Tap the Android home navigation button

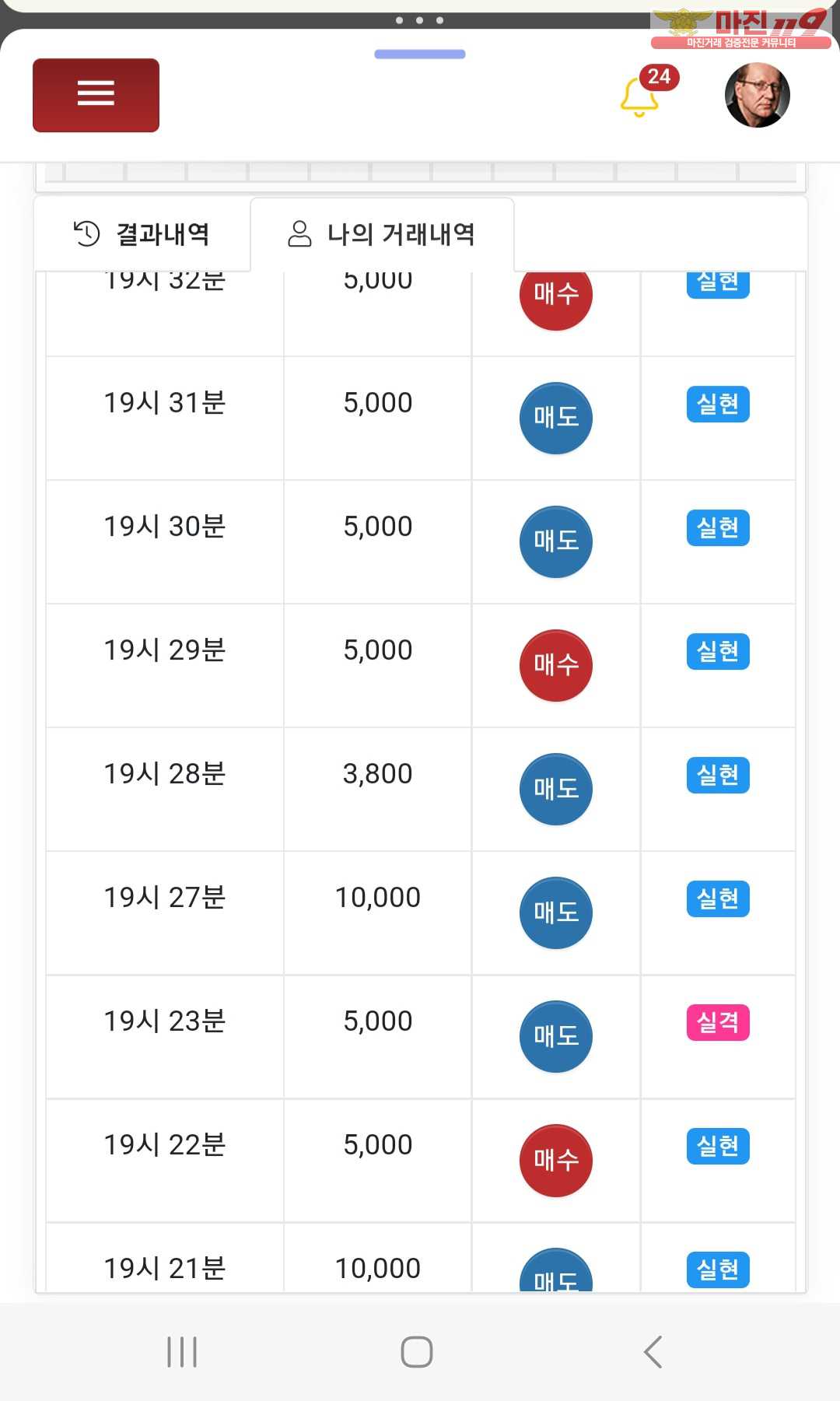click(x=417, y=1352)
